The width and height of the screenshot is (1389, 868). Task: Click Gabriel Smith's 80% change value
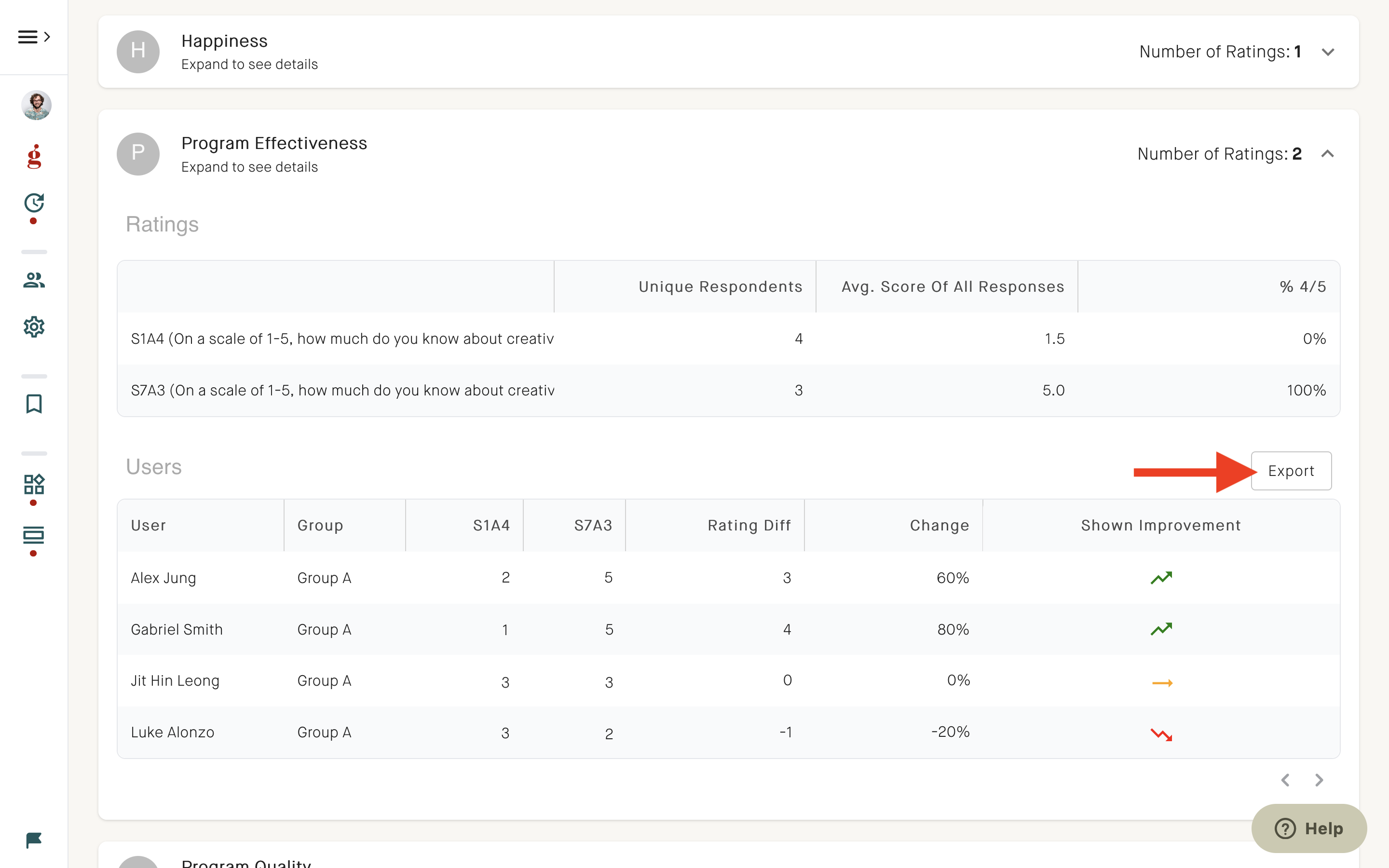[x=953, y=629]
